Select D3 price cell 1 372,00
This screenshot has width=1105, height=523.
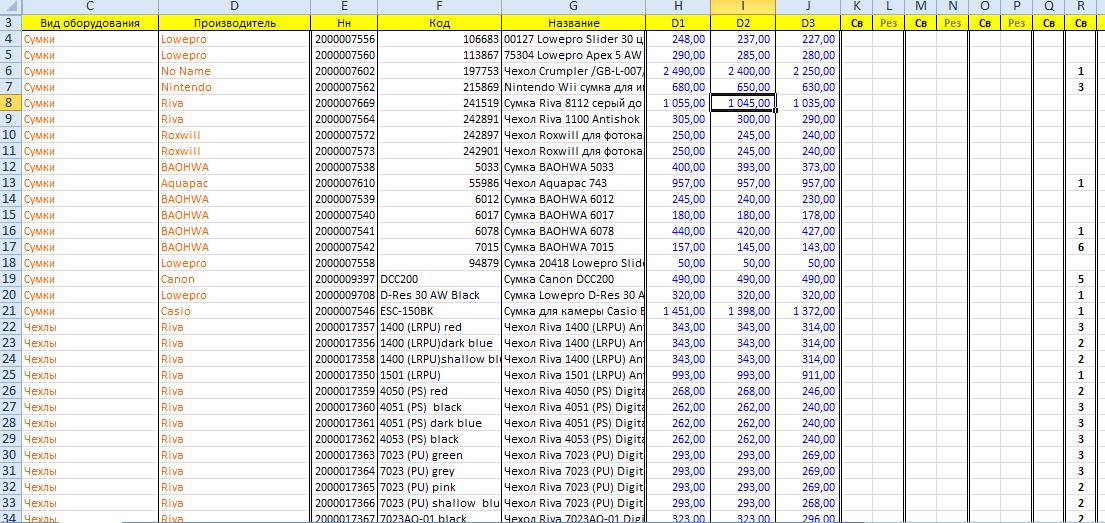pos(808,311)
